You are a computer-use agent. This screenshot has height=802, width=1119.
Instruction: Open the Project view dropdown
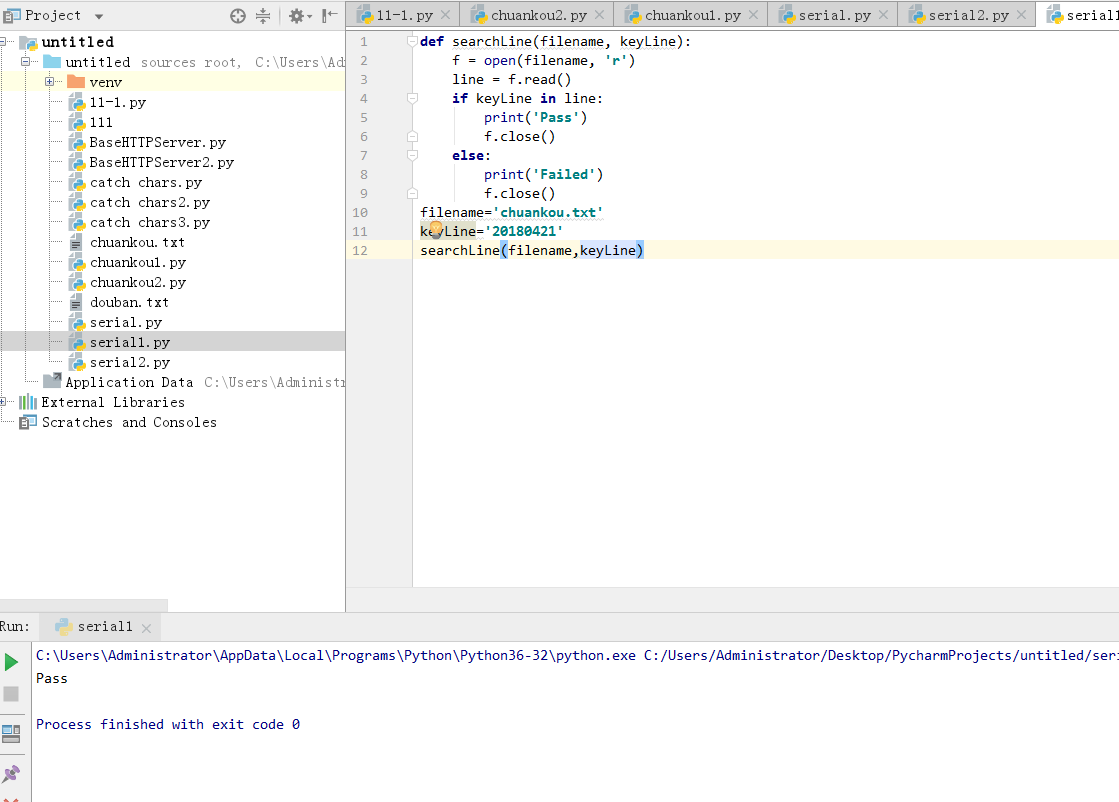tap(99, 16)
